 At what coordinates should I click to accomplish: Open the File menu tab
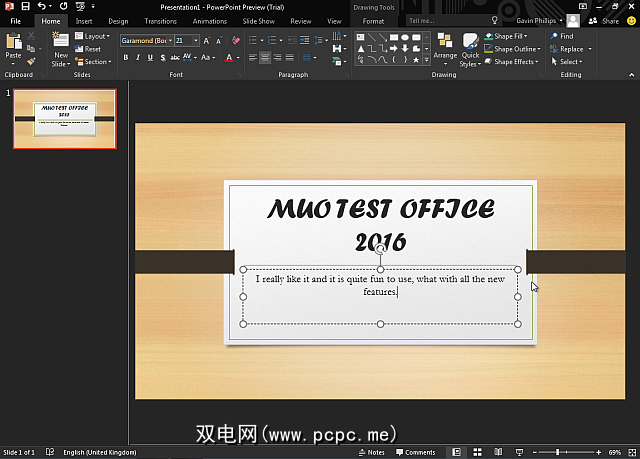16,20
